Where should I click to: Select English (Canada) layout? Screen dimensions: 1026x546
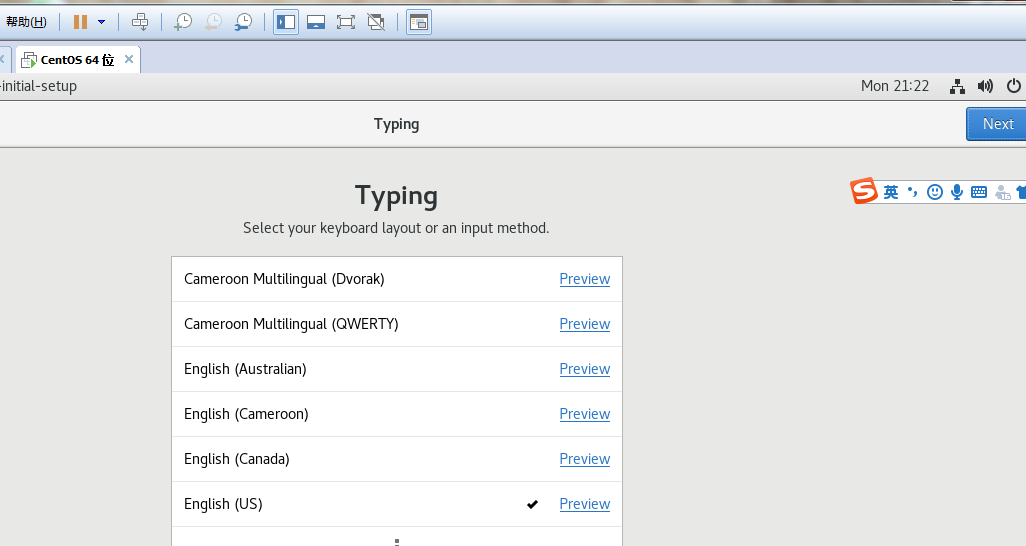pos(397,460)
